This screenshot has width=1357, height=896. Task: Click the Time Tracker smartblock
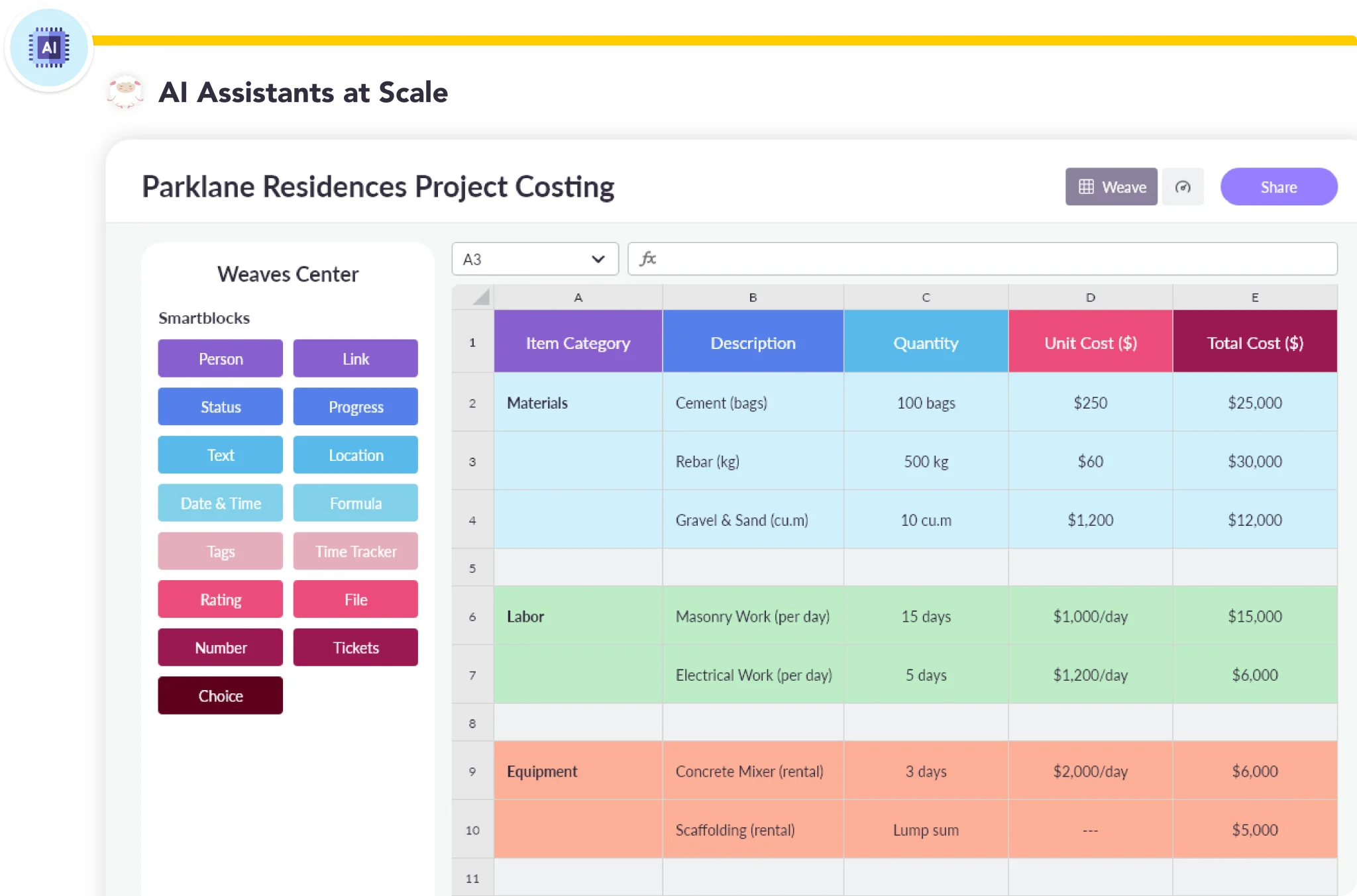coord(356,551)
